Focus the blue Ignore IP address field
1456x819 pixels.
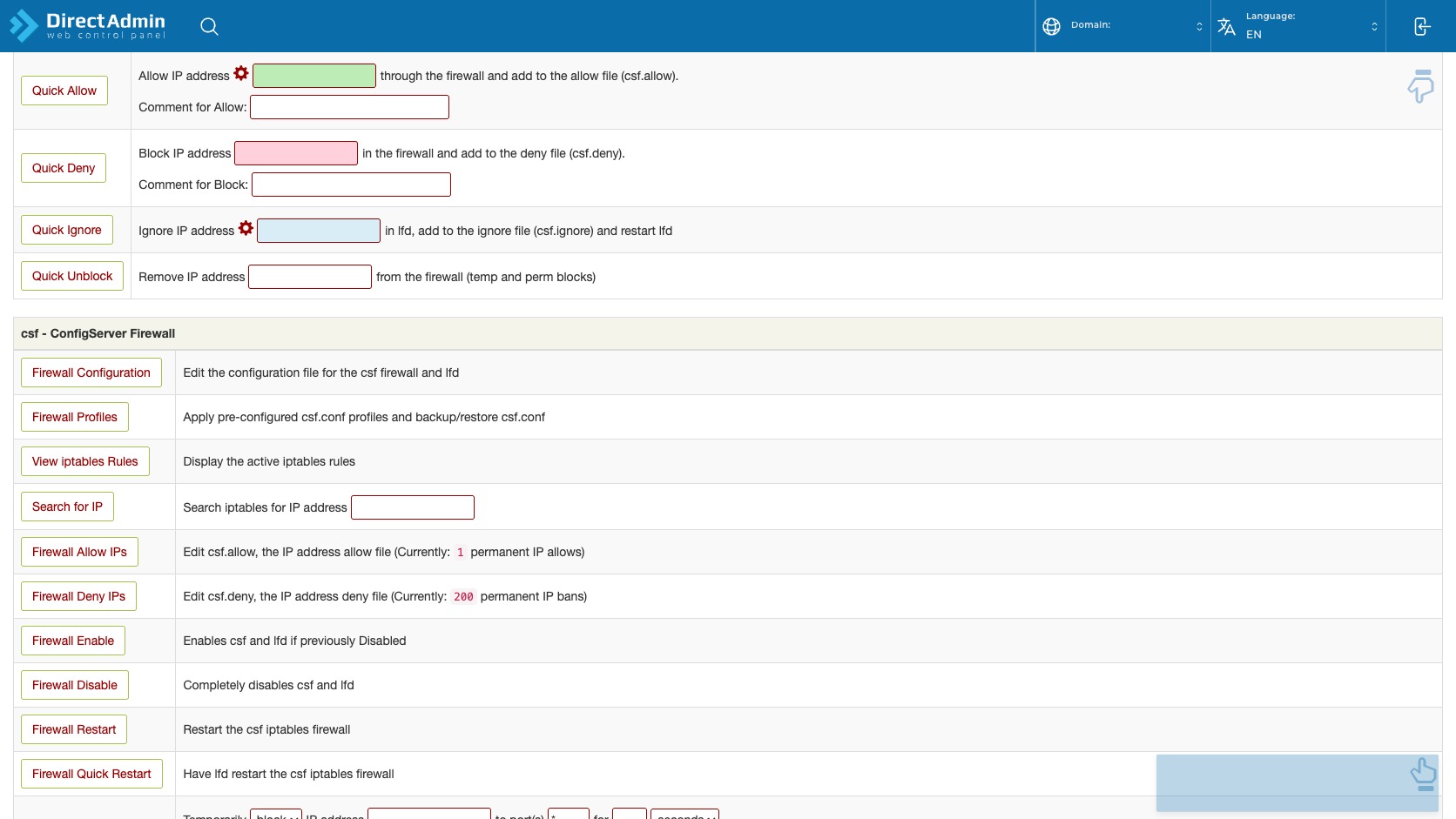319,231
